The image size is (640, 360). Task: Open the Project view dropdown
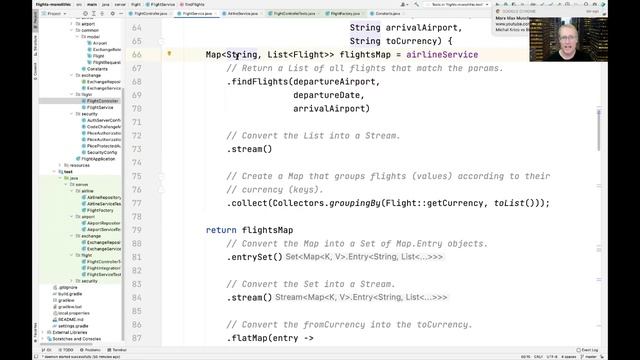(x=54, y=13)
